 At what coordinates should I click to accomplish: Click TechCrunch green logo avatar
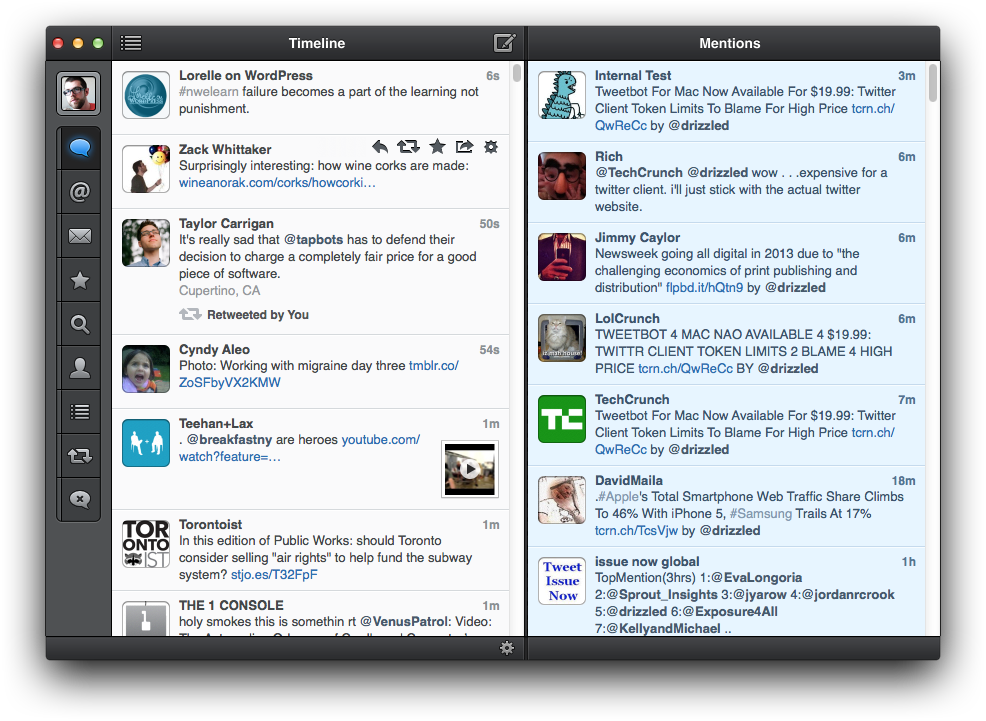coord(562,419)
